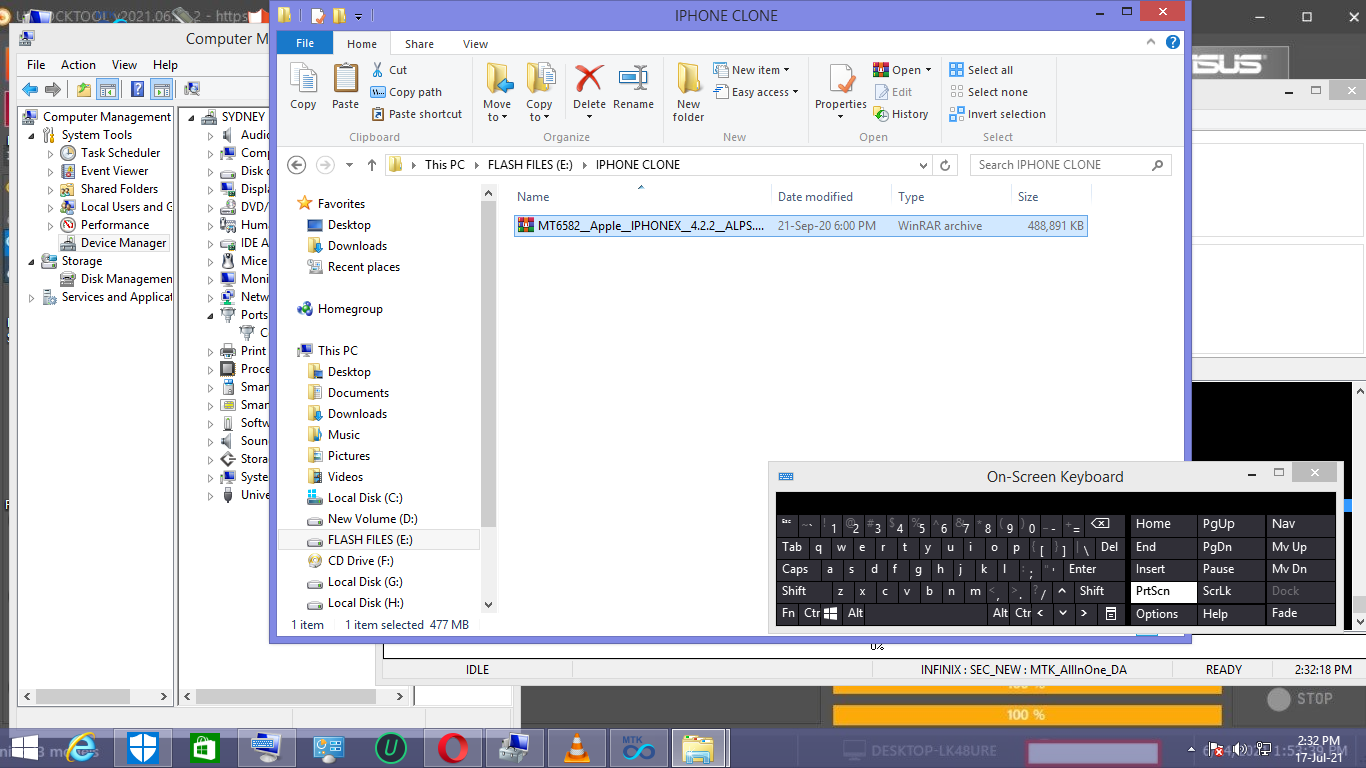Switch to the Share ribbon tab
1366x768 pixels.
tap(419, 44)
